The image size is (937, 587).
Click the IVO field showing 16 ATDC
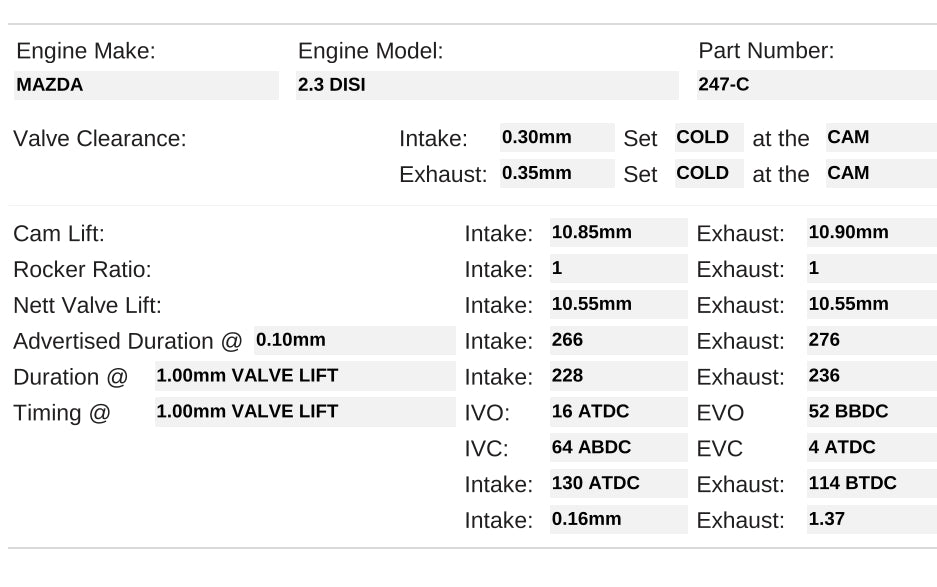tap(618, 412)
